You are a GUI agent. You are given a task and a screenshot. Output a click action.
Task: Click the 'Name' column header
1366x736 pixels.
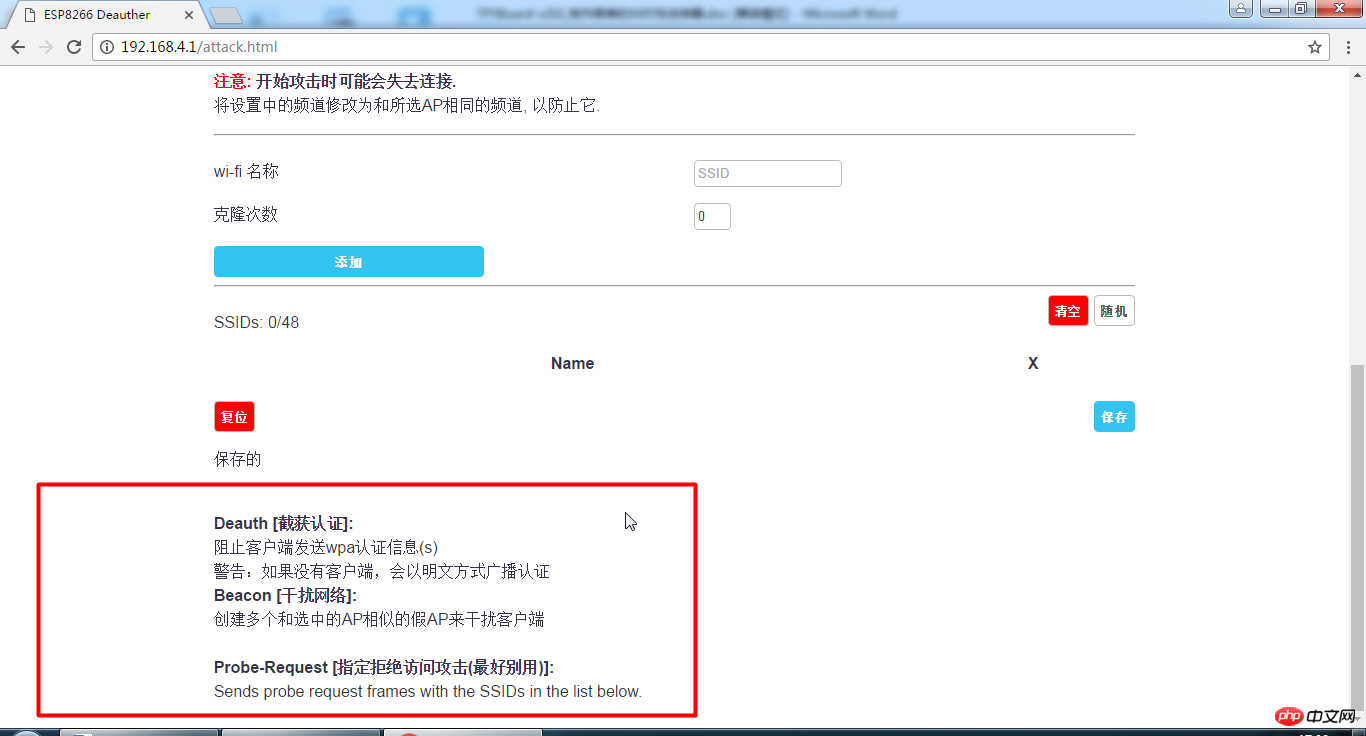572,363
